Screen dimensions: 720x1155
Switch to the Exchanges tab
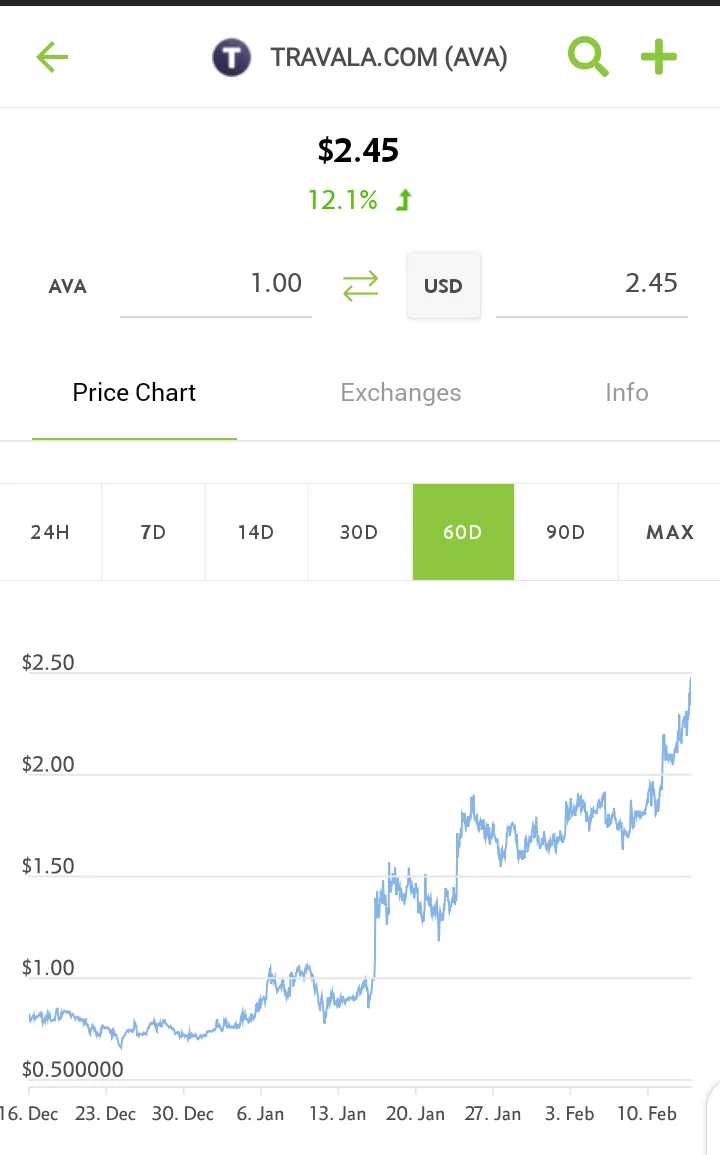coord(401,393)
